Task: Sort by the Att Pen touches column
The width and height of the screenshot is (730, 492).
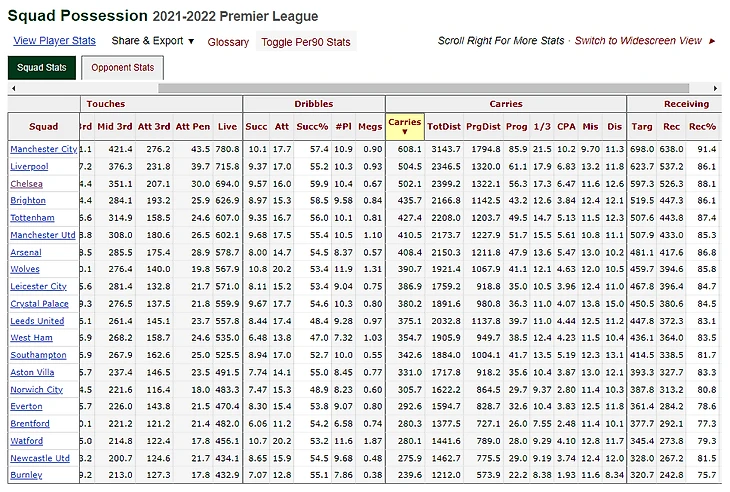Action: pyautogui.click(x=193, y=127)
